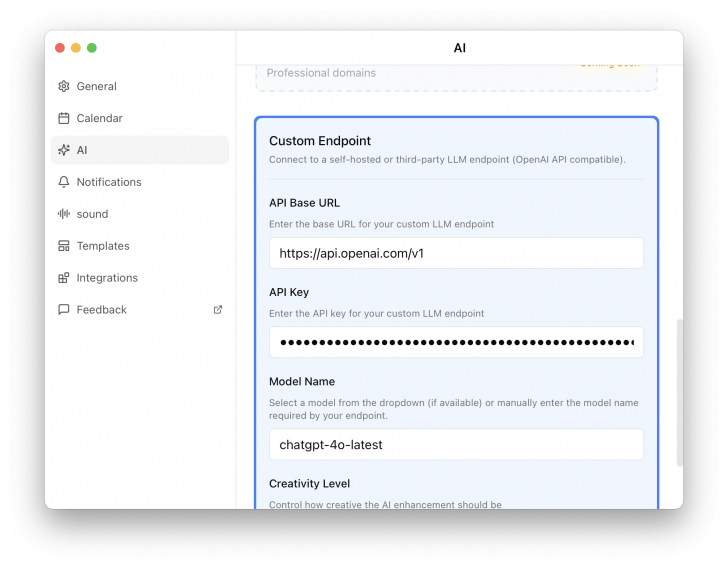Click the AI sparkle icon

point(64,151)
